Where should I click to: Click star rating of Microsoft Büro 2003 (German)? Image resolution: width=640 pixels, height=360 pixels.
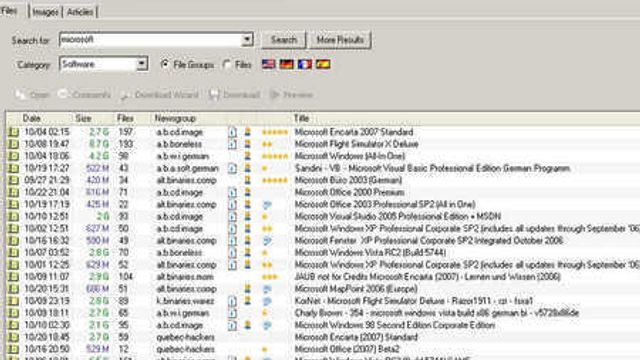click(x=275, y=180)
